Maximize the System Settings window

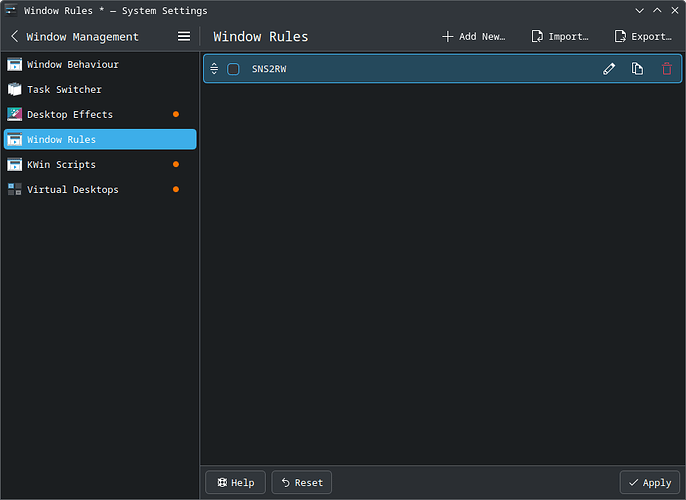(657, 10)
